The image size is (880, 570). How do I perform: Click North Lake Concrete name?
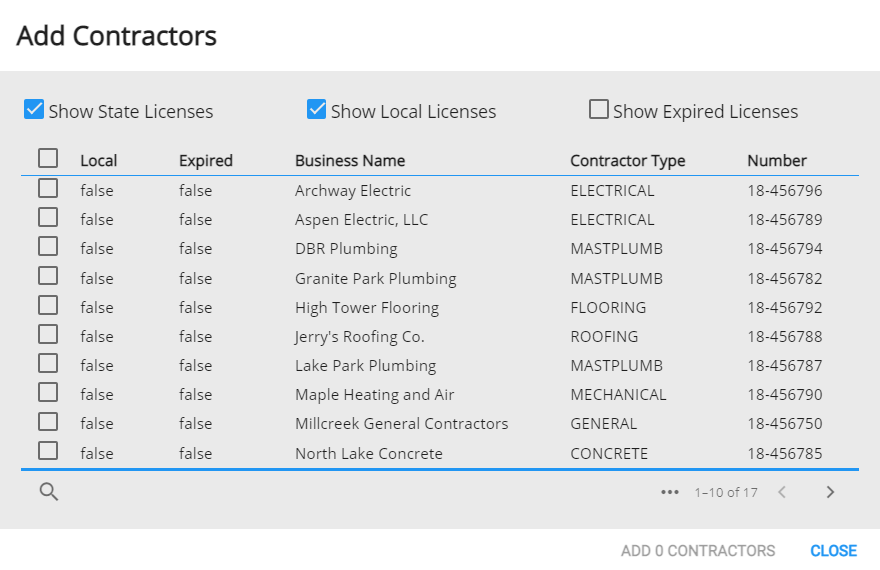tap(369, 454)
